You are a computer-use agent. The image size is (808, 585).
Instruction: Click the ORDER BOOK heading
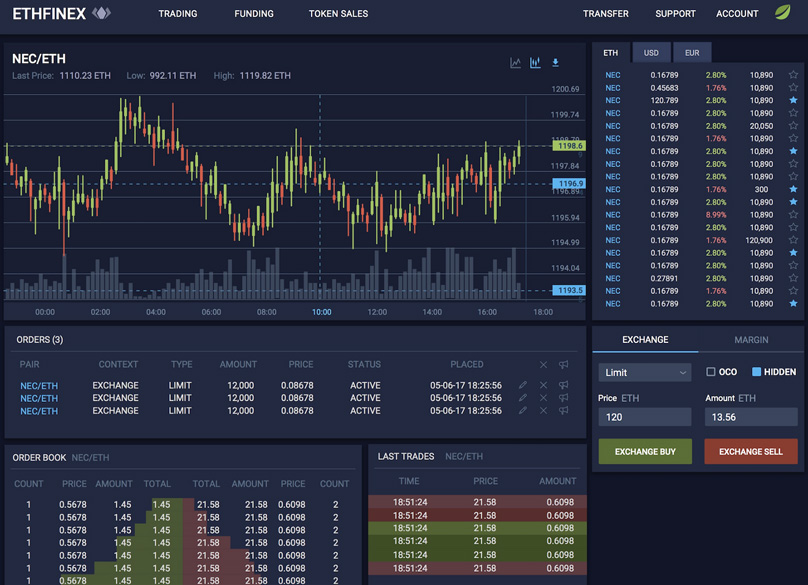(x=39, y=458)
